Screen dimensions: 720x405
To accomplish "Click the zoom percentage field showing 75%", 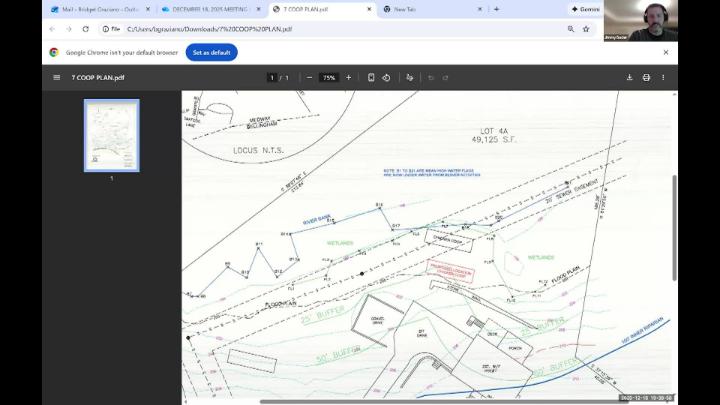I will (328, 77).
